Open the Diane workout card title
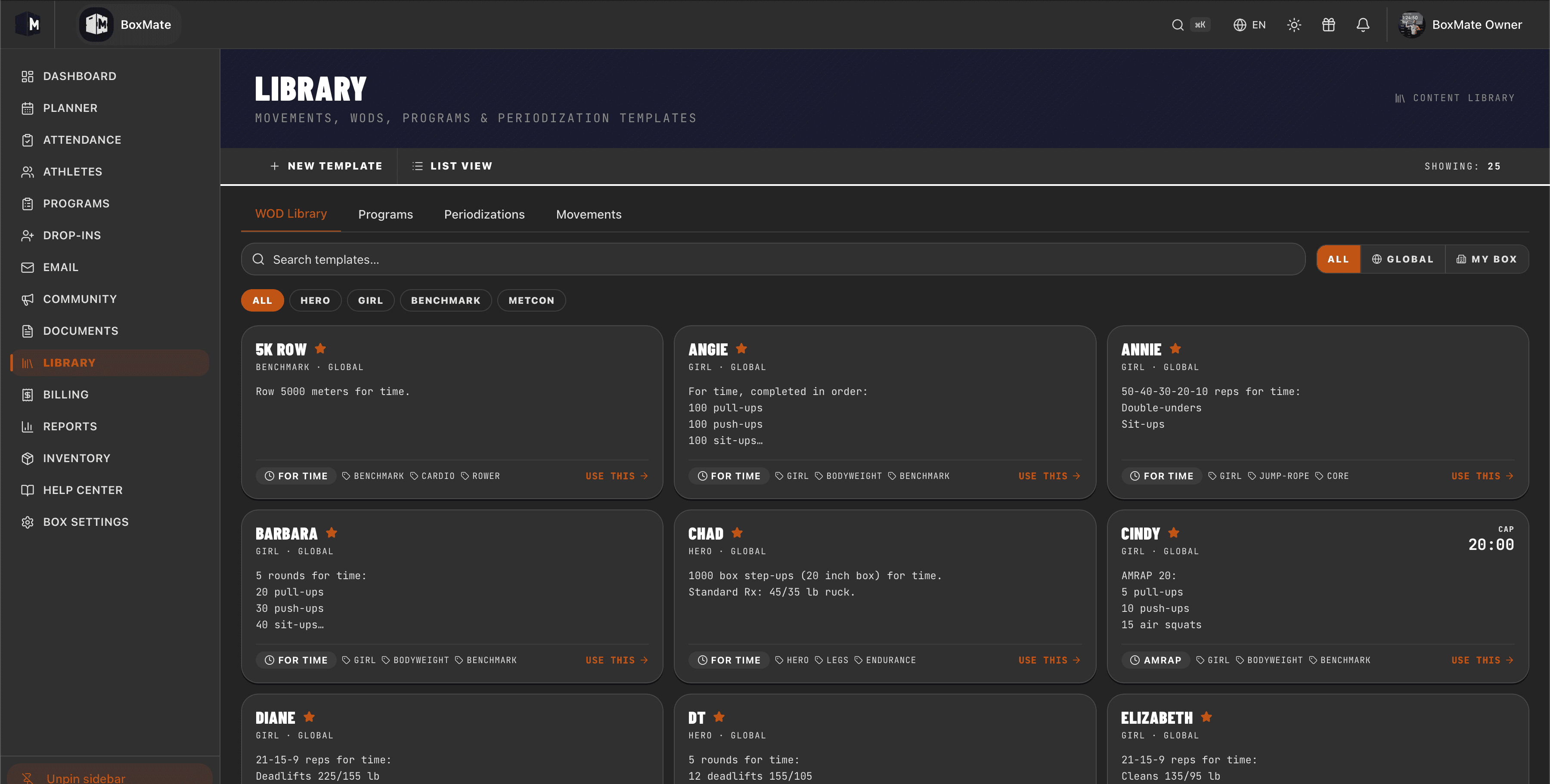This screenshot has width=1550, height=784. [x=276, y=718]
